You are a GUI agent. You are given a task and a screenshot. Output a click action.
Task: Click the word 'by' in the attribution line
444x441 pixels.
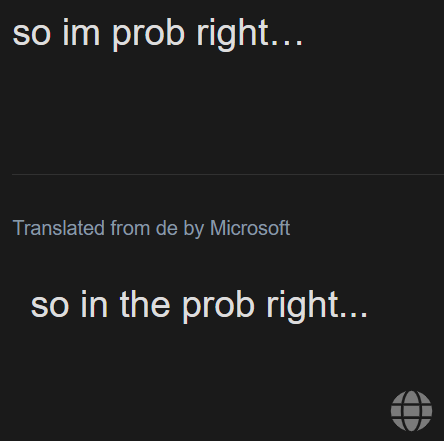click(x=194, y=229)
